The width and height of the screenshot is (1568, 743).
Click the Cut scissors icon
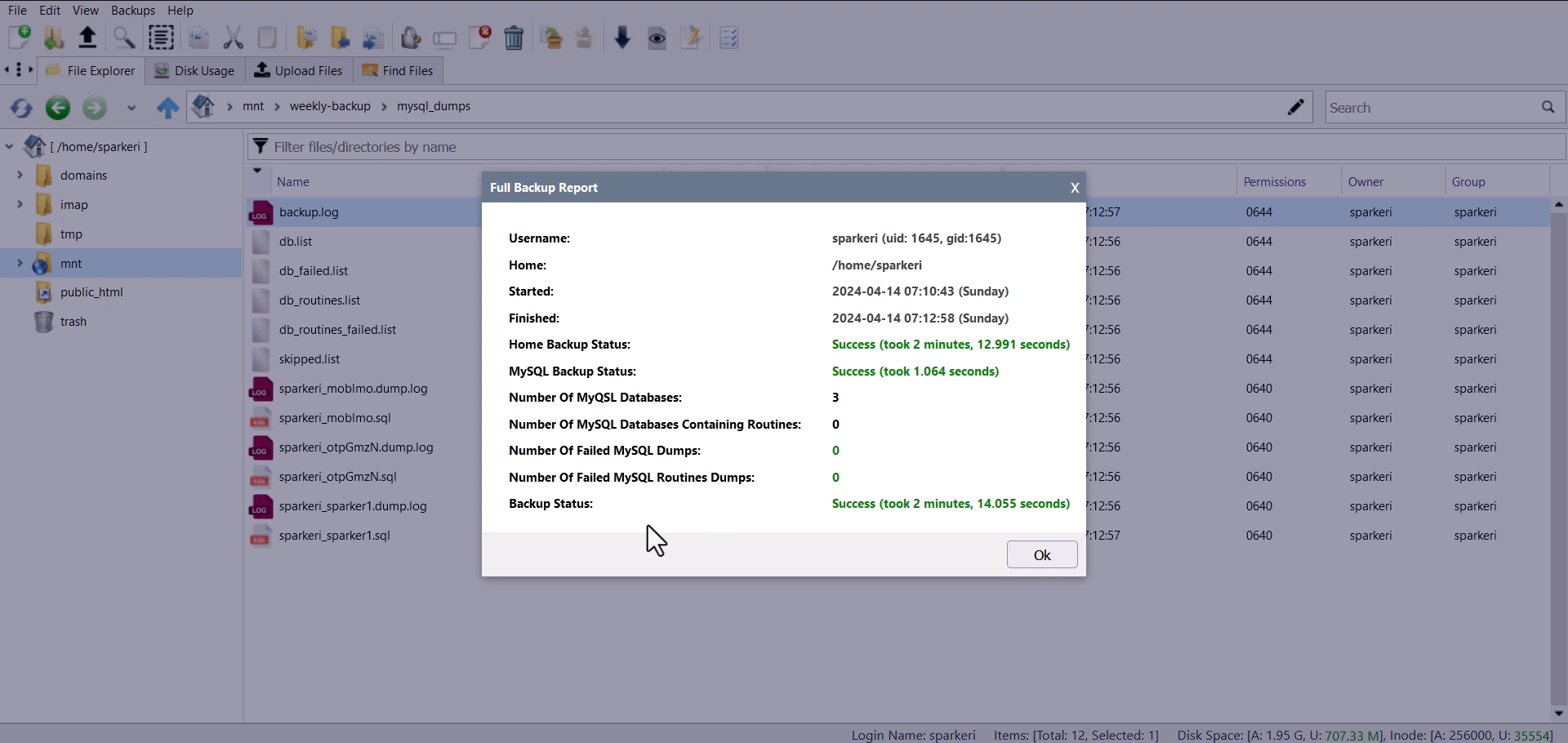[234, 38]
